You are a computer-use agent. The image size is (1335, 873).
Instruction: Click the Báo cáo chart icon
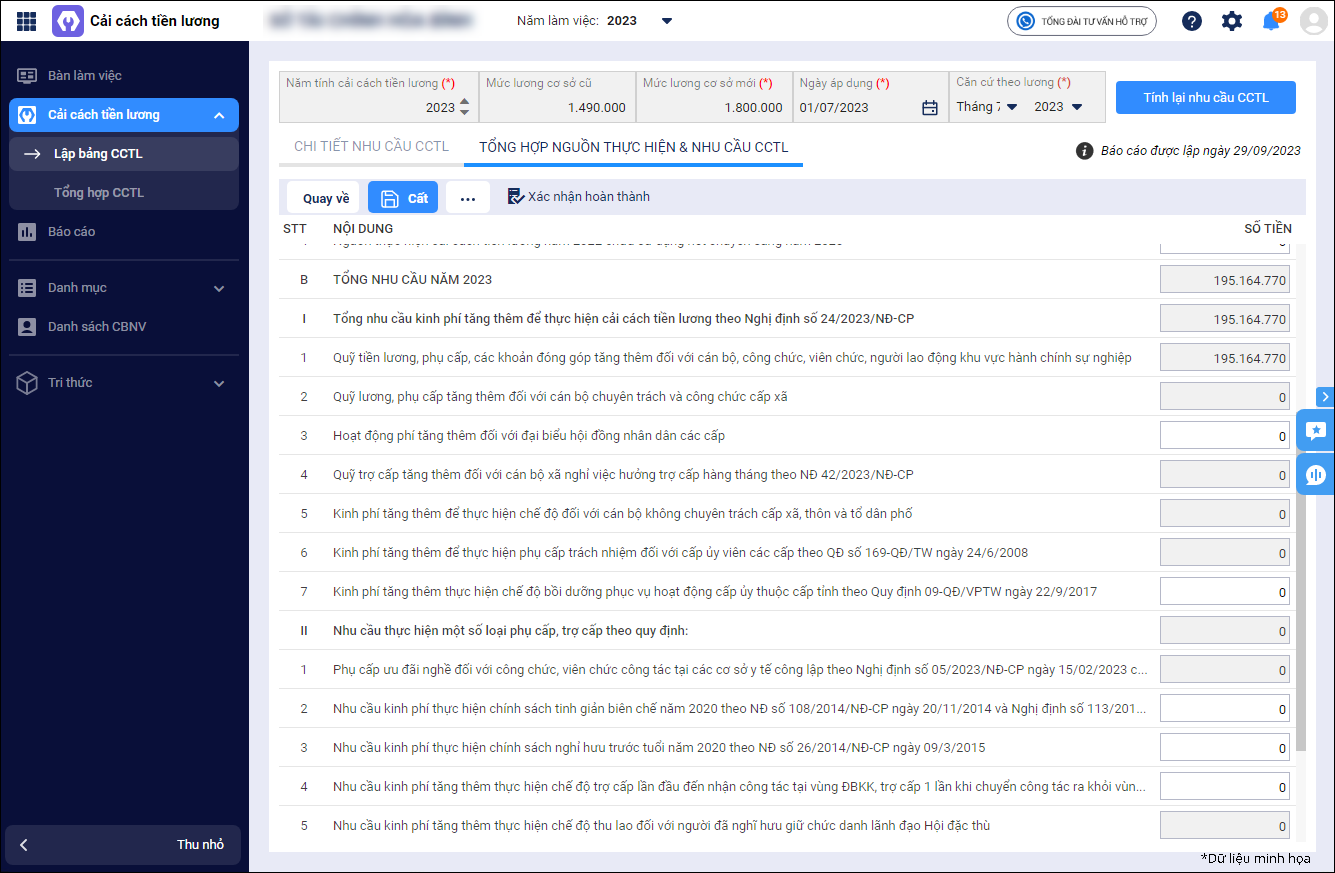click(x=27, y=232)
